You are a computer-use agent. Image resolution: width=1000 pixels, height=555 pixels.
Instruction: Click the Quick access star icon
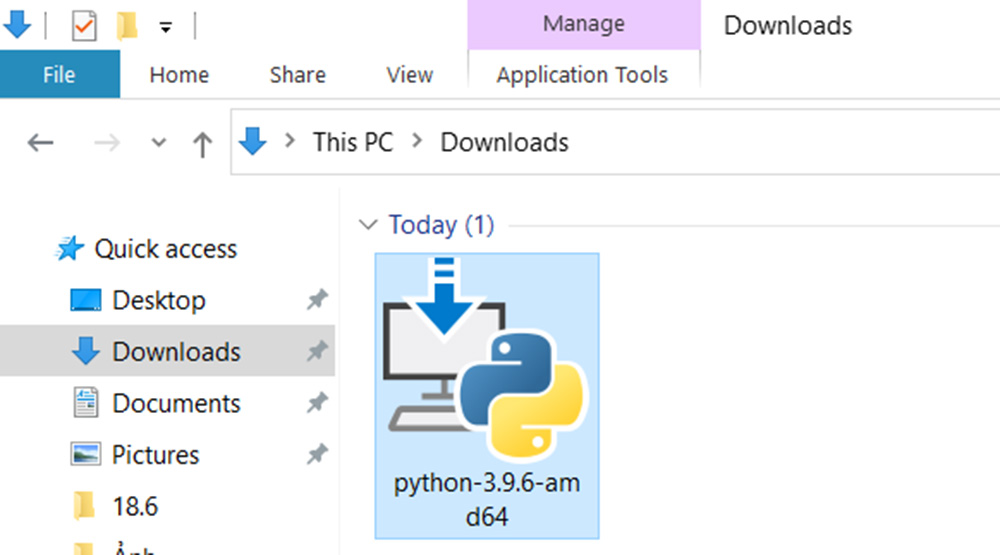pos(70,249)
